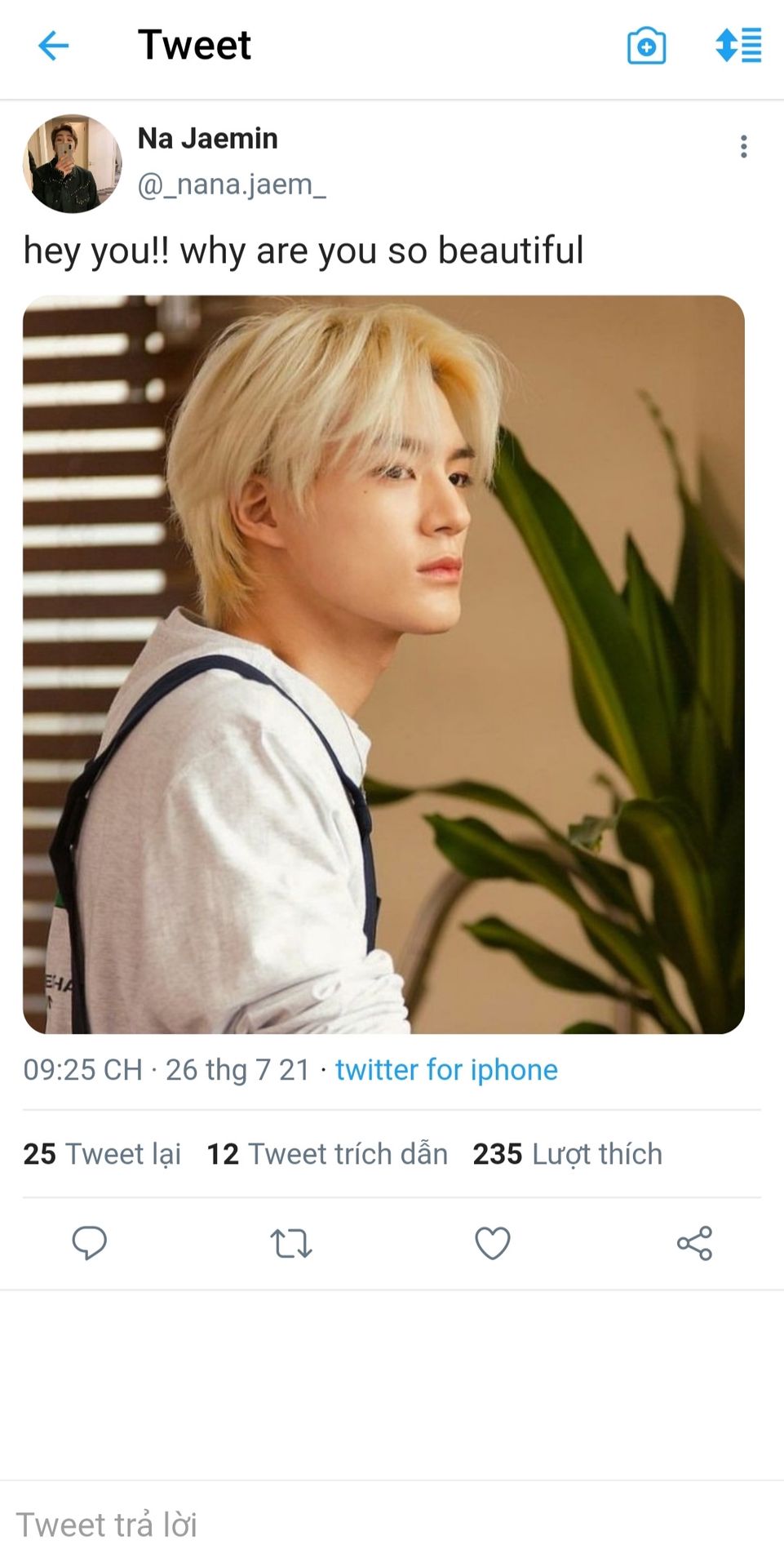Click the twitter for iphone link
Image resolution: width=784 pixels, height=1567 pixels.
click(x=446, y=1069)
